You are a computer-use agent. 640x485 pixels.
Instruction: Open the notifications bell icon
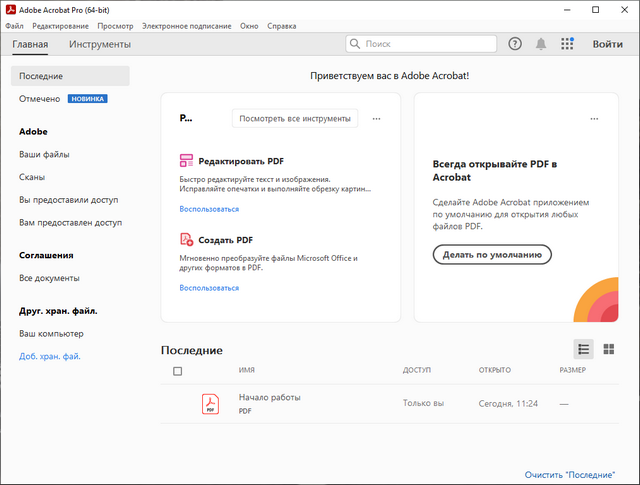pyautogui.click(x=541, y=44)
